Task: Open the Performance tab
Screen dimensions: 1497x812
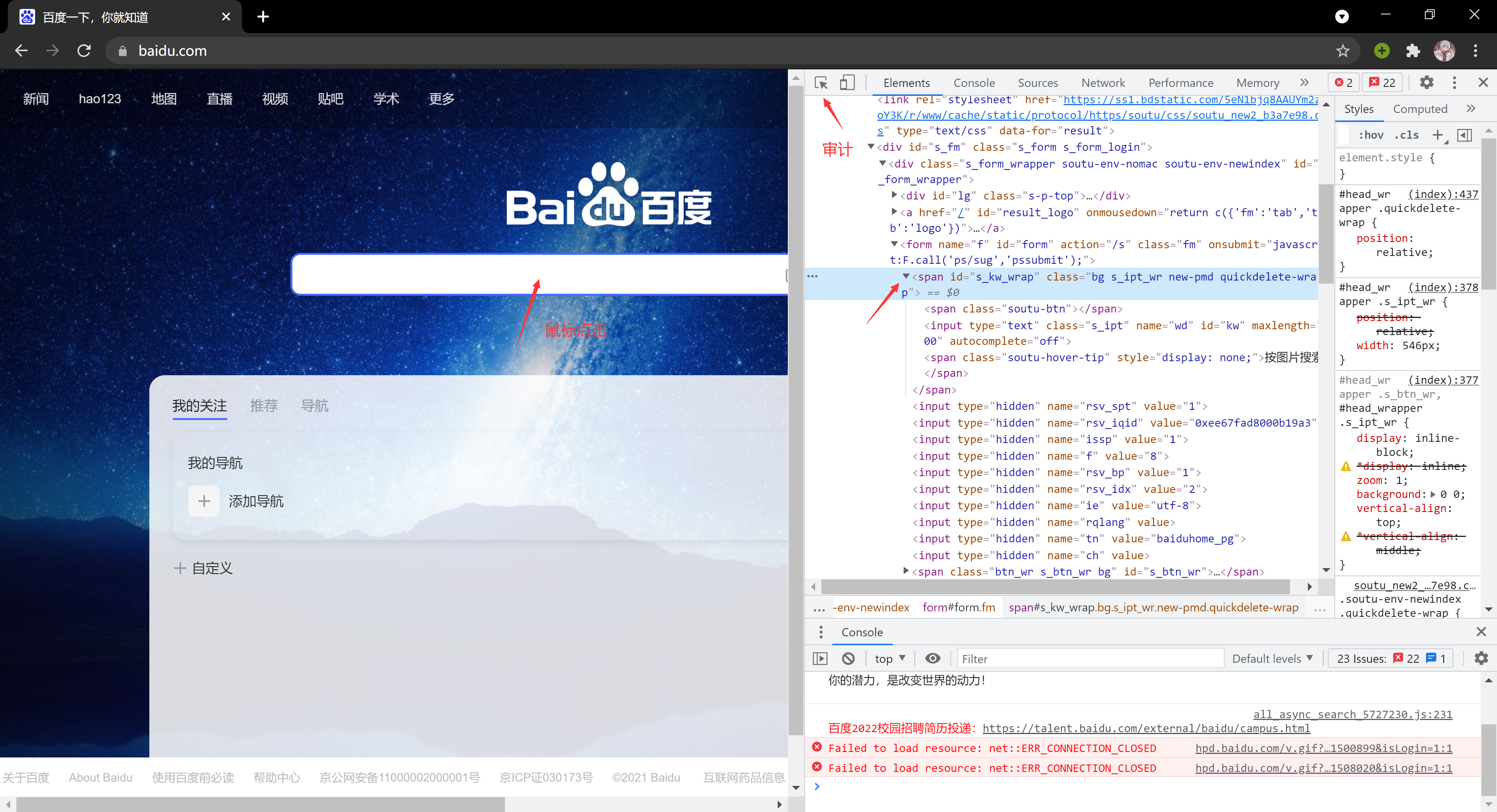Action: (x=1181, y=83)
